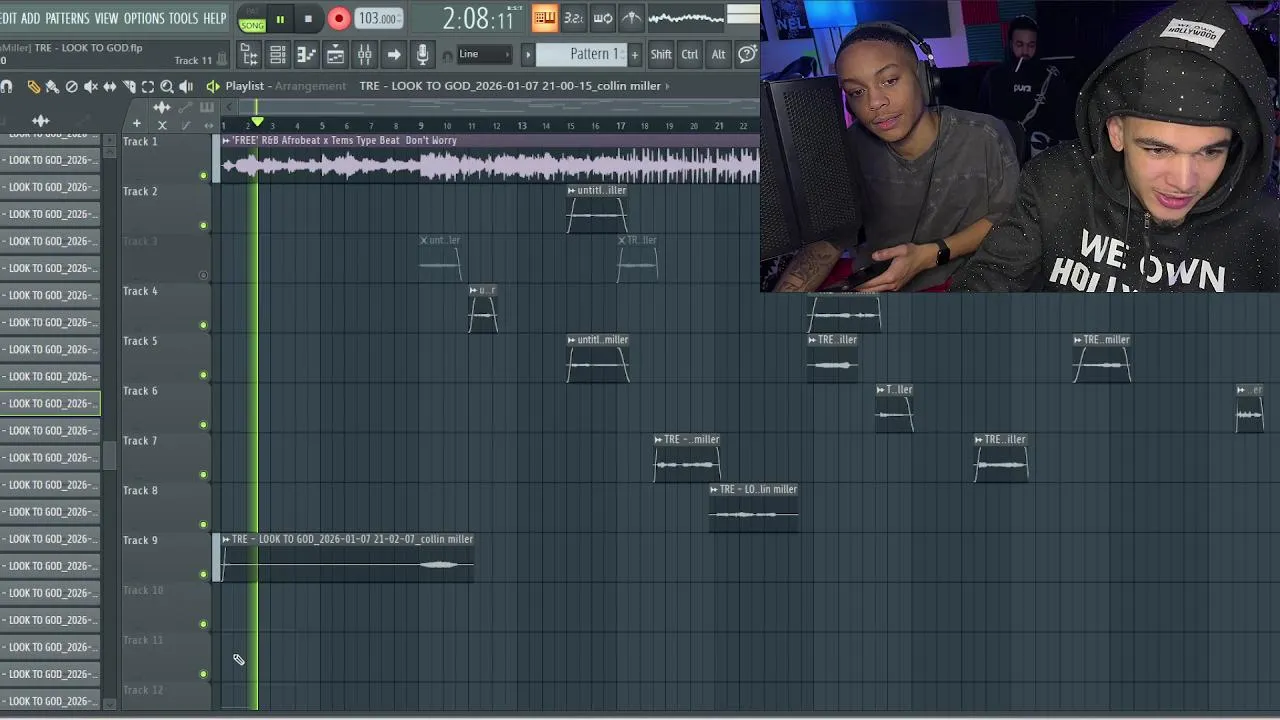Click the Ctrl button
1280x720 pixels.
click(690, 54)
